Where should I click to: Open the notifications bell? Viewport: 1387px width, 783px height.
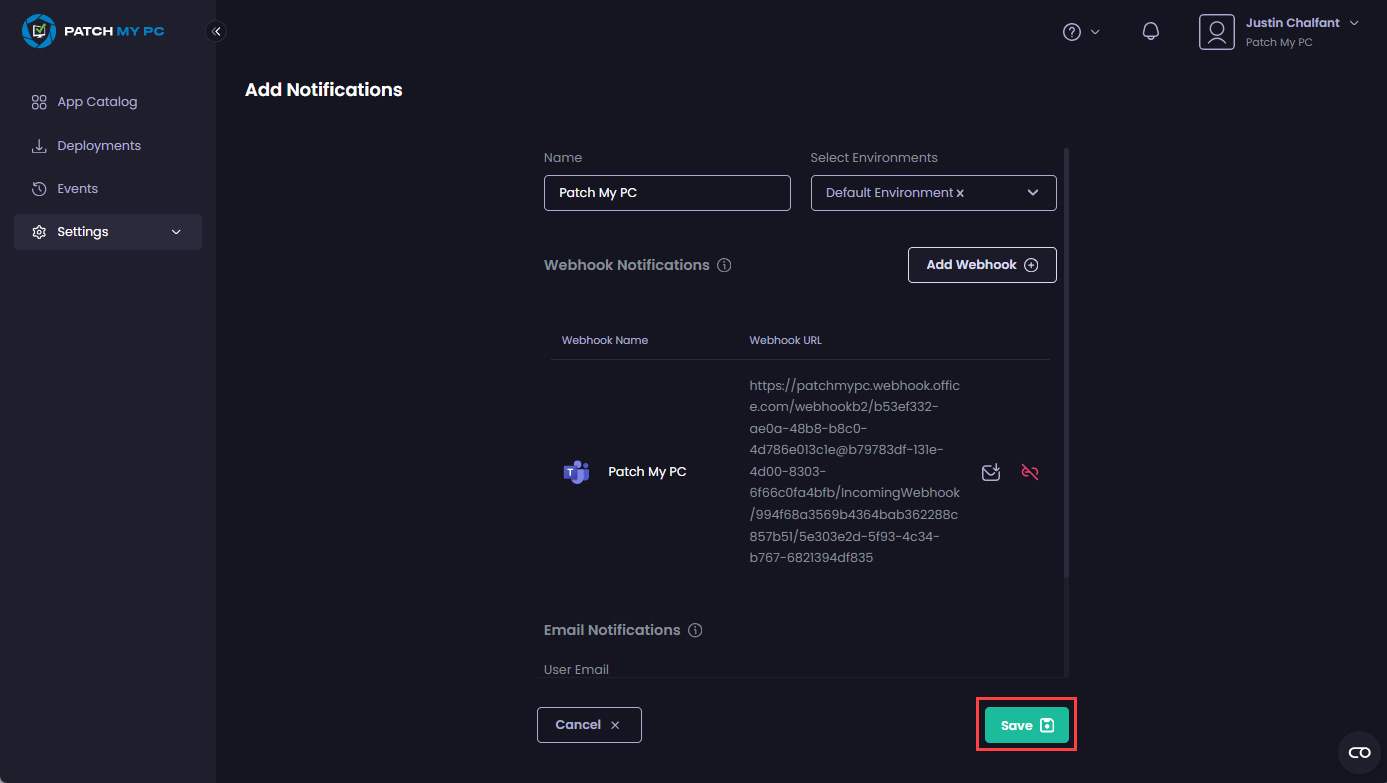(1151, 32)
